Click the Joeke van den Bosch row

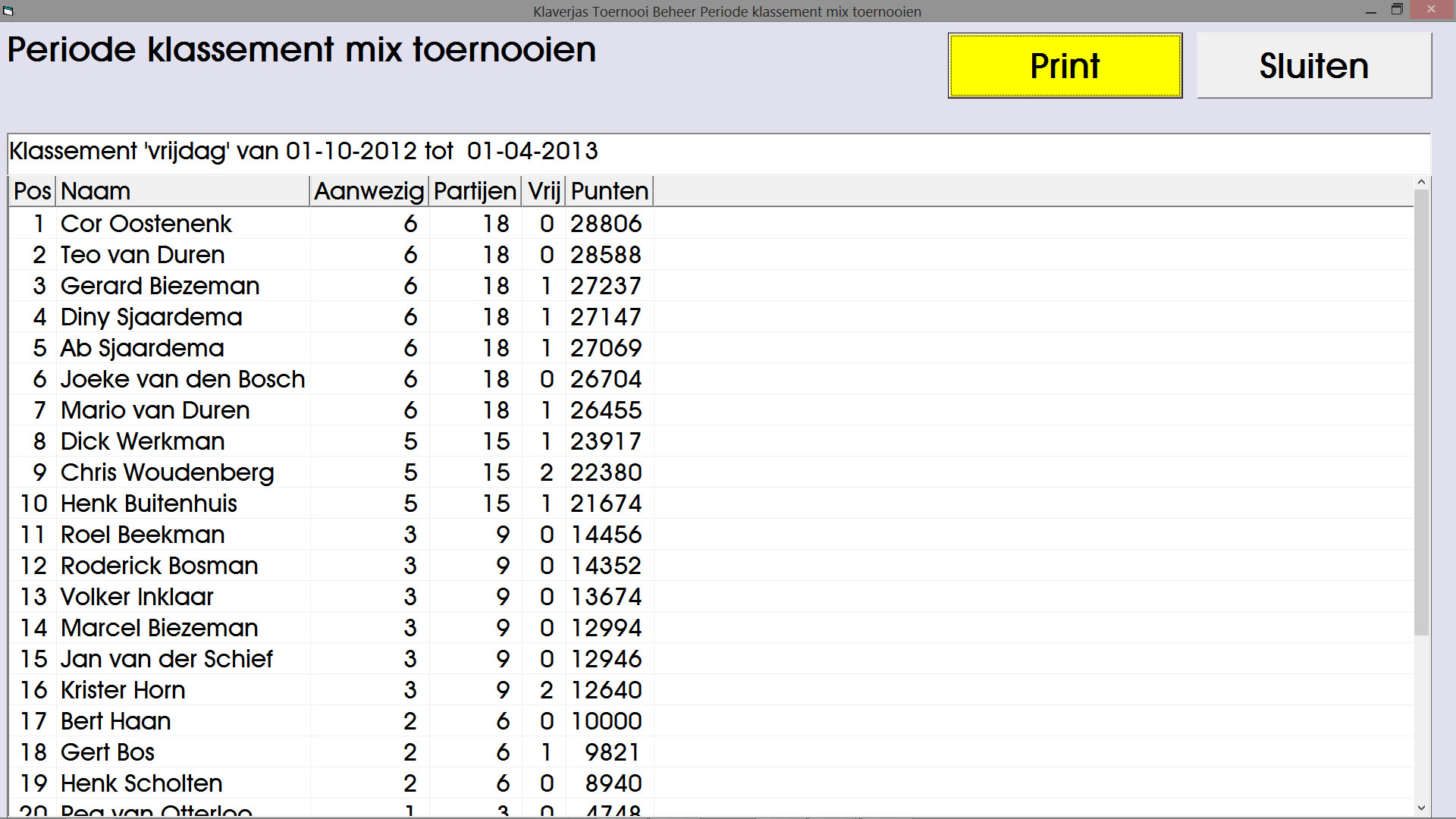pos(183,379)
